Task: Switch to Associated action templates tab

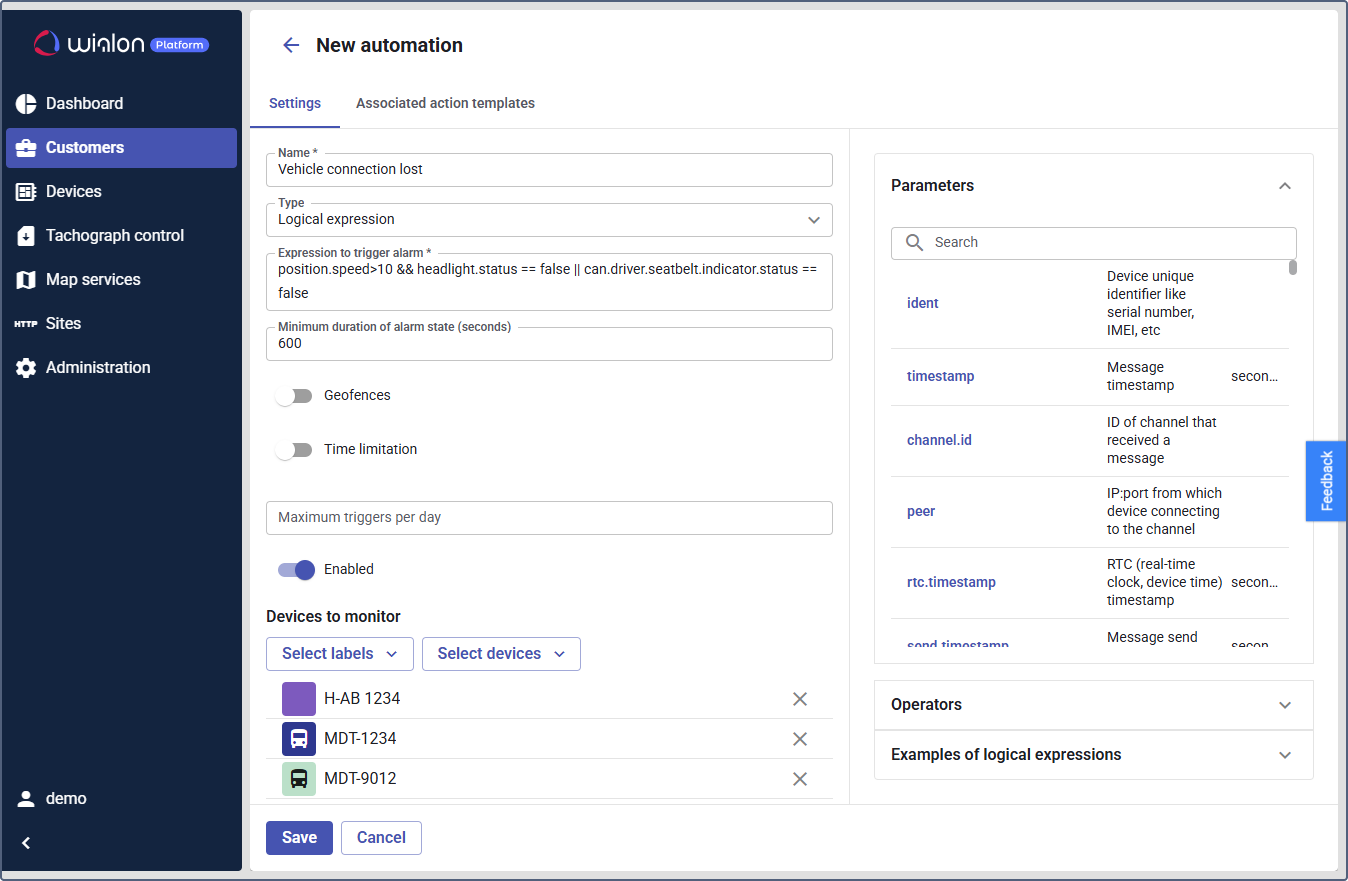Action: pos(445,103)
